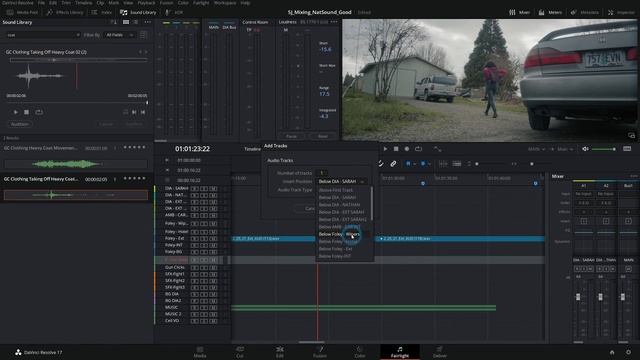The image size is (640, 360).
Task: Adjust the monitor volume slider
Action: pyautogui.click(x=604, y=149)
